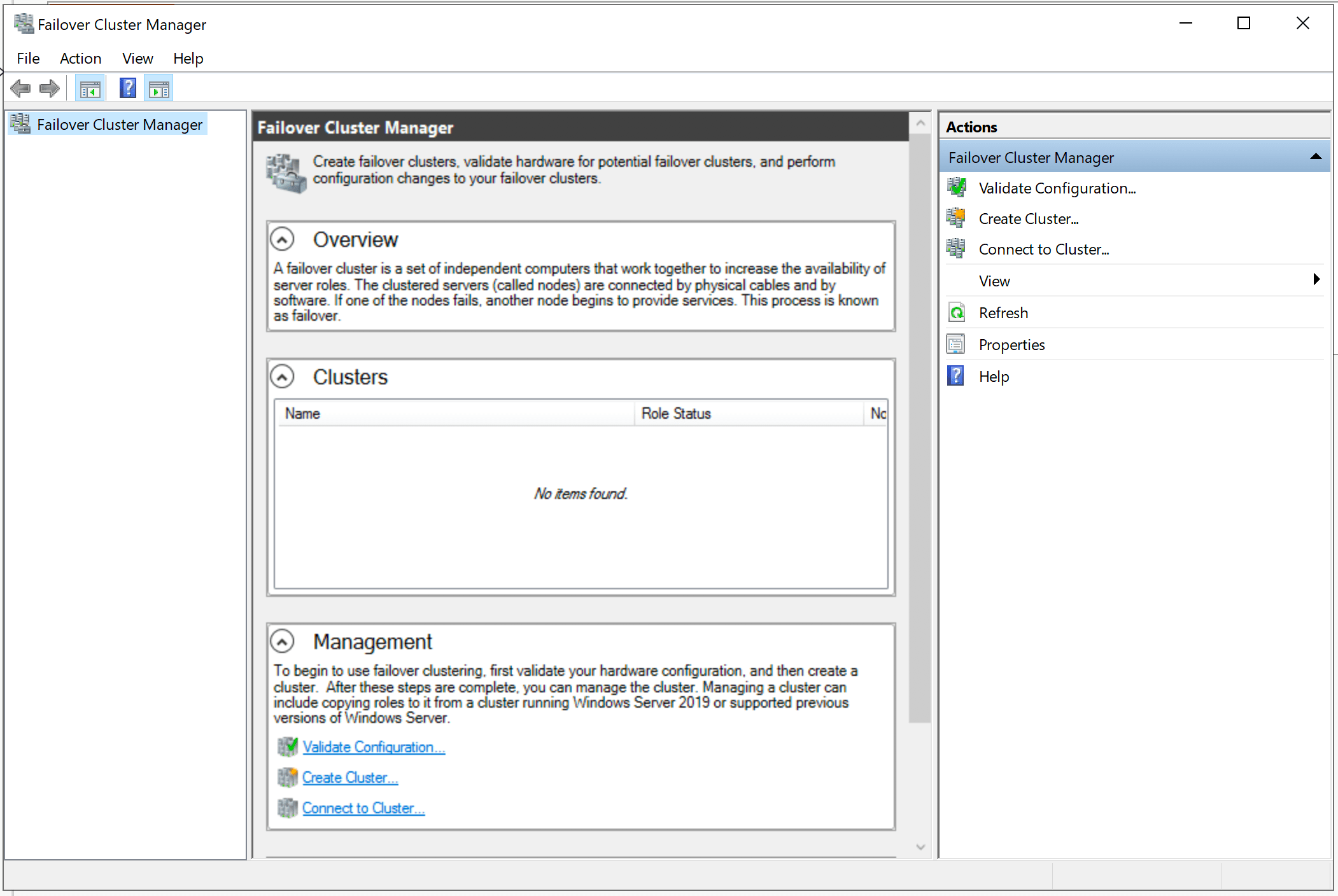Collapse the Clusters section
This screenshot has height=896, width=1338.
282,377
